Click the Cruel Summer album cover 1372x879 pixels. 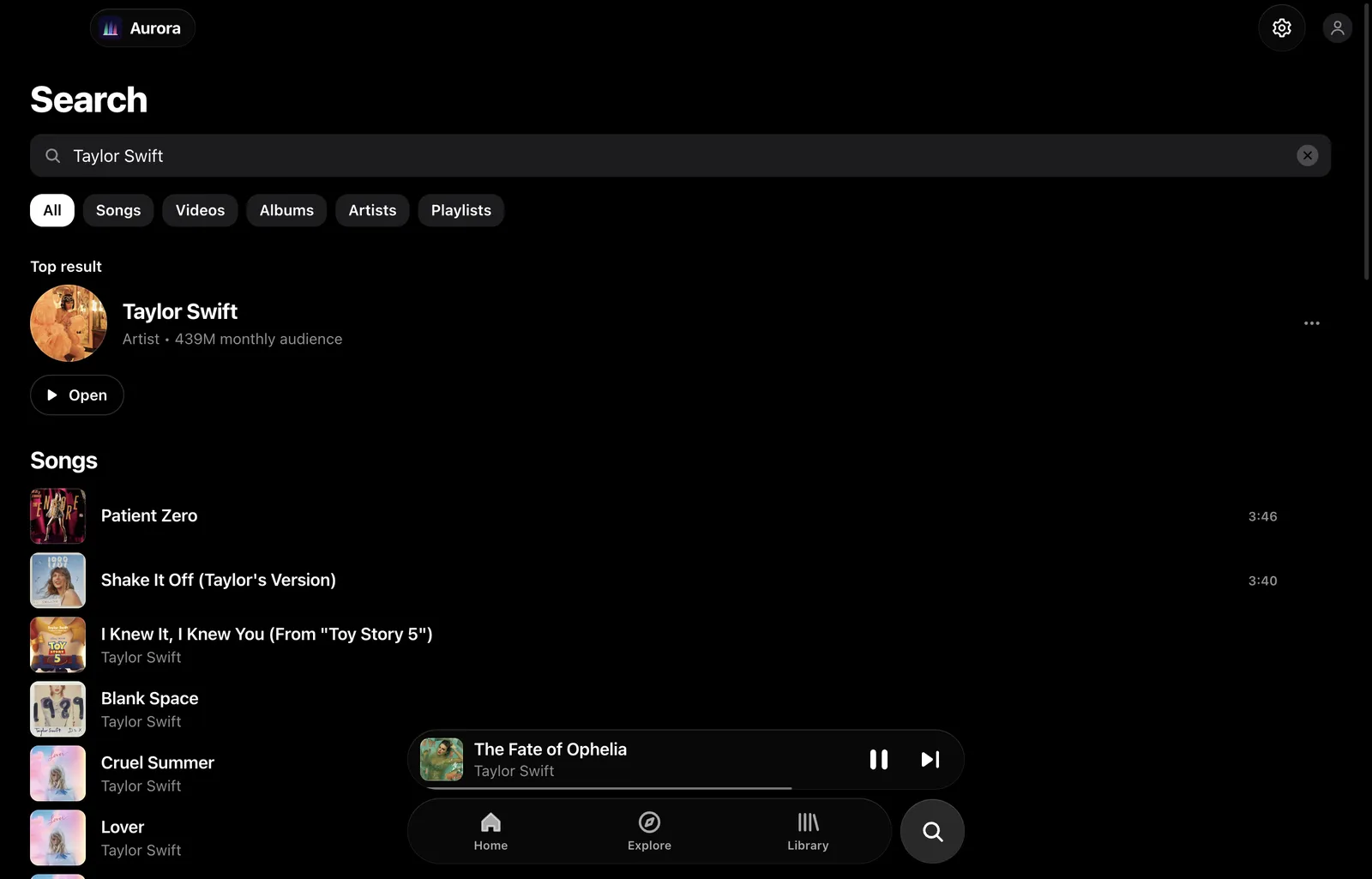pos(58,774)
